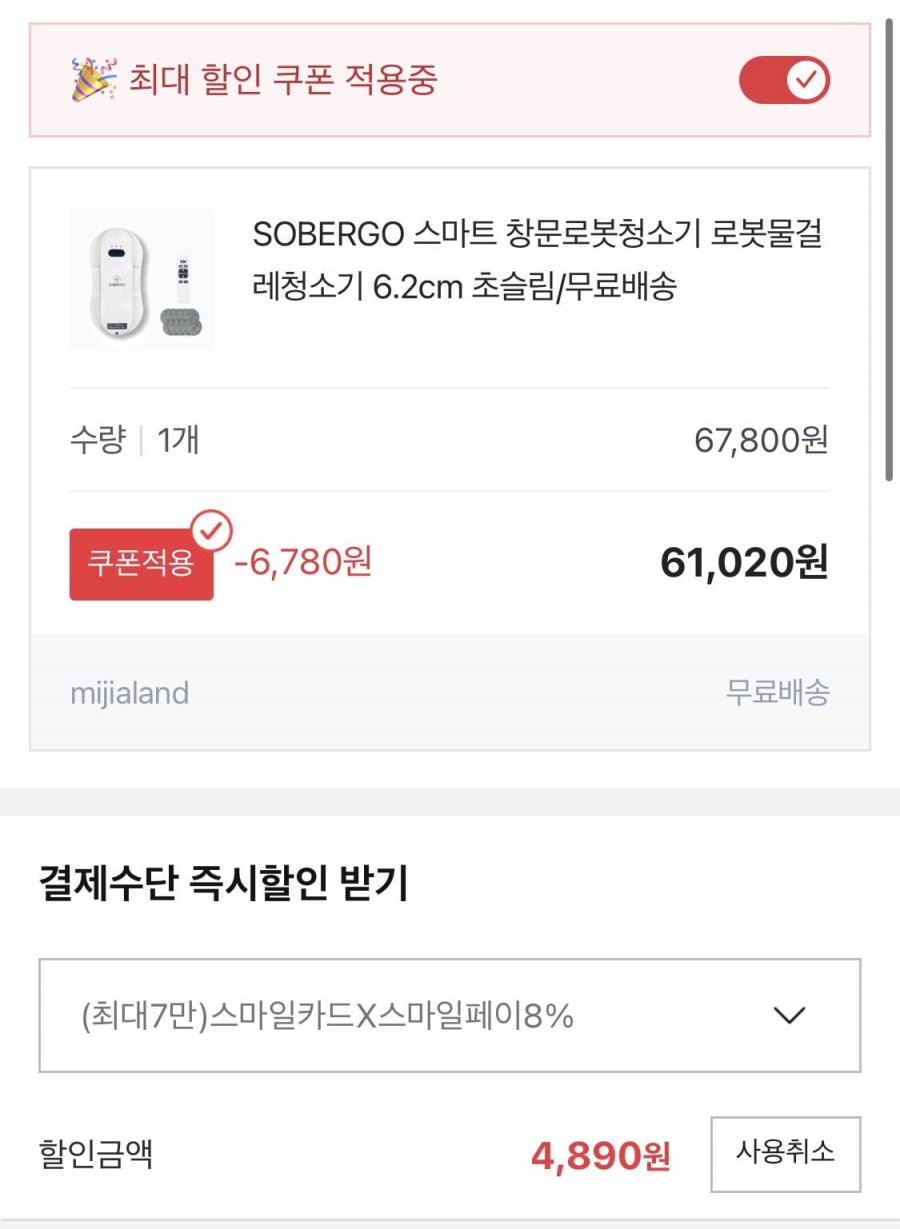
Task: Click the 결제수단 즉시할인 받기 heading
Action: click(x=223, y=884)
